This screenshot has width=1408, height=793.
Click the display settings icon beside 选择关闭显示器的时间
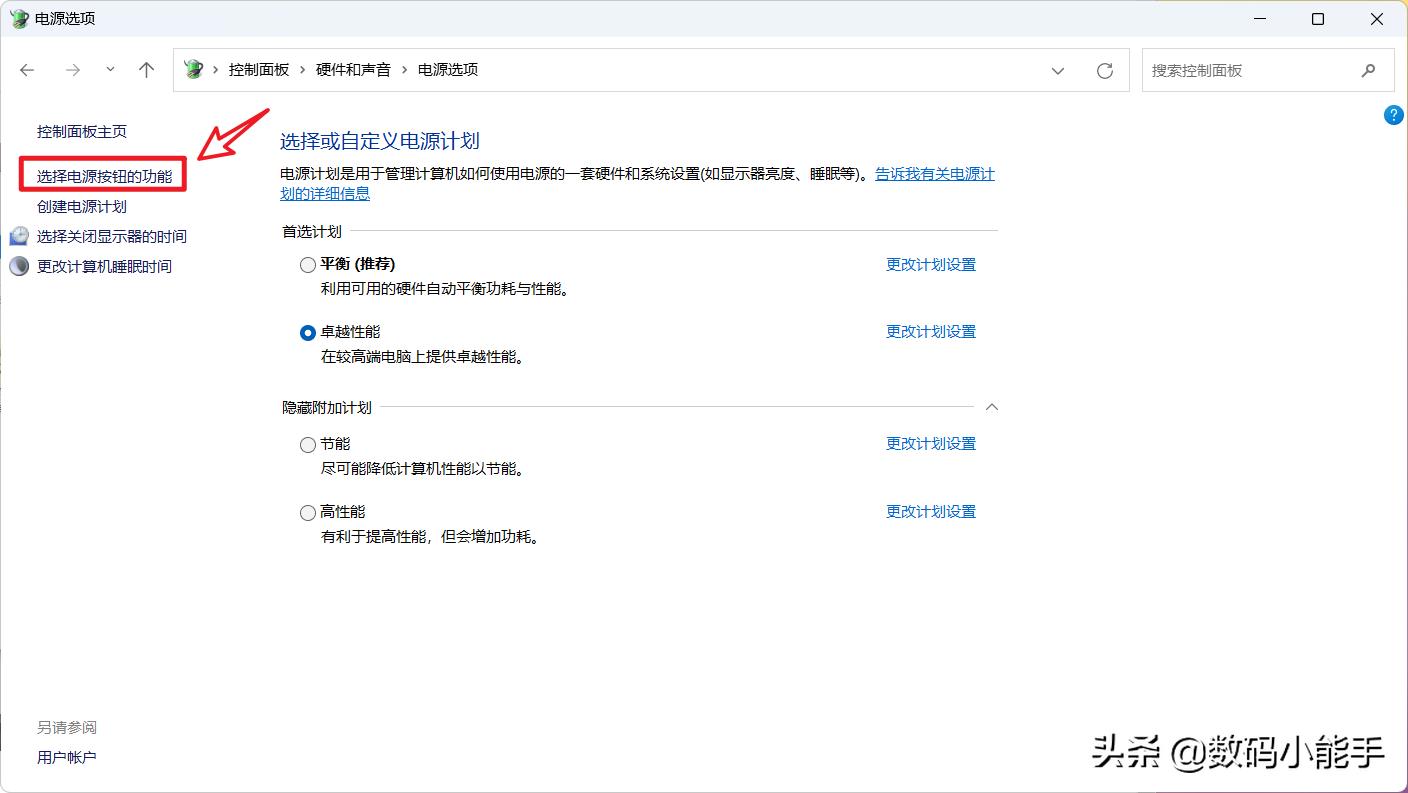pos(18,236)
